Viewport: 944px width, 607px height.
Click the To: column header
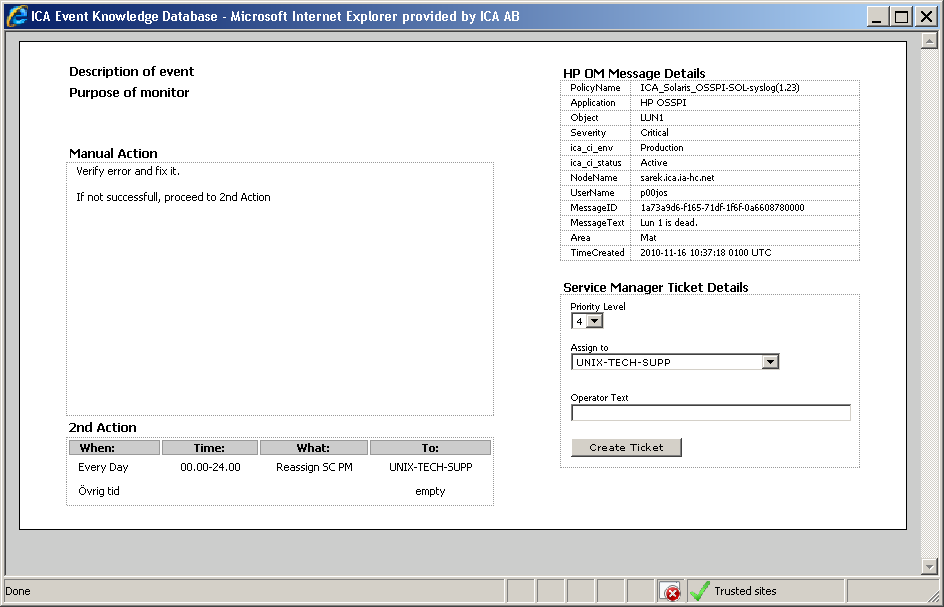[430, 447]
